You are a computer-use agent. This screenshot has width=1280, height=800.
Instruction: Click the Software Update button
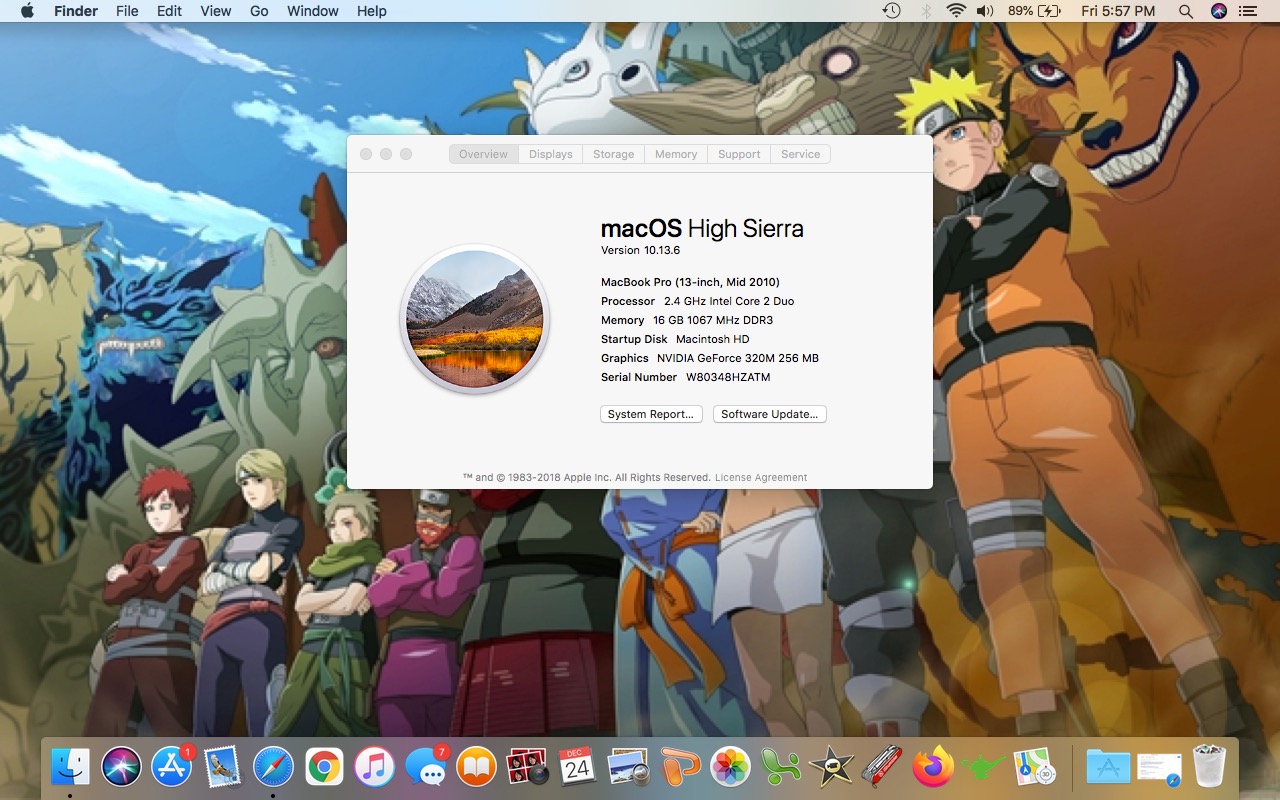[x=770, y=414]
